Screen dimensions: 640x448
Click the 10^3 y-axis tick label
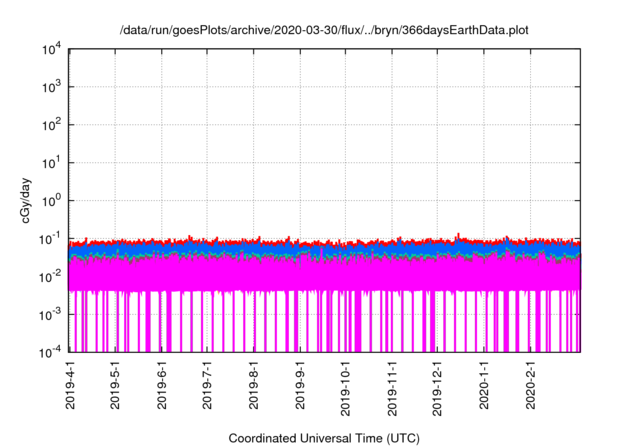click(51, 87)
